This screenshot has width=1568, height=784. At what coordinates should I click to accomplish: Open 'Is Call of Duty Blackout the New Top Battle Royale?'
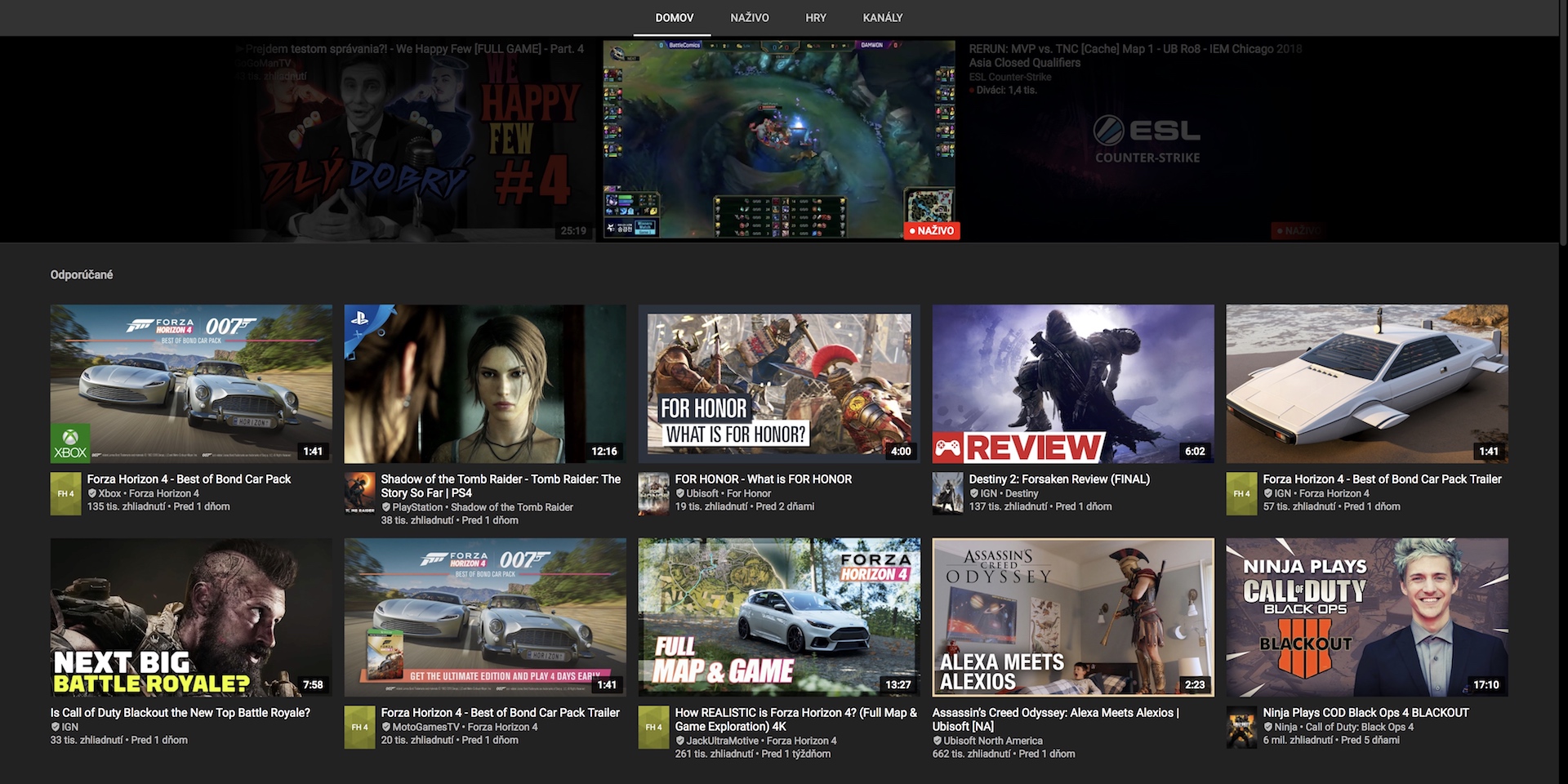click(x=180, y=713)
